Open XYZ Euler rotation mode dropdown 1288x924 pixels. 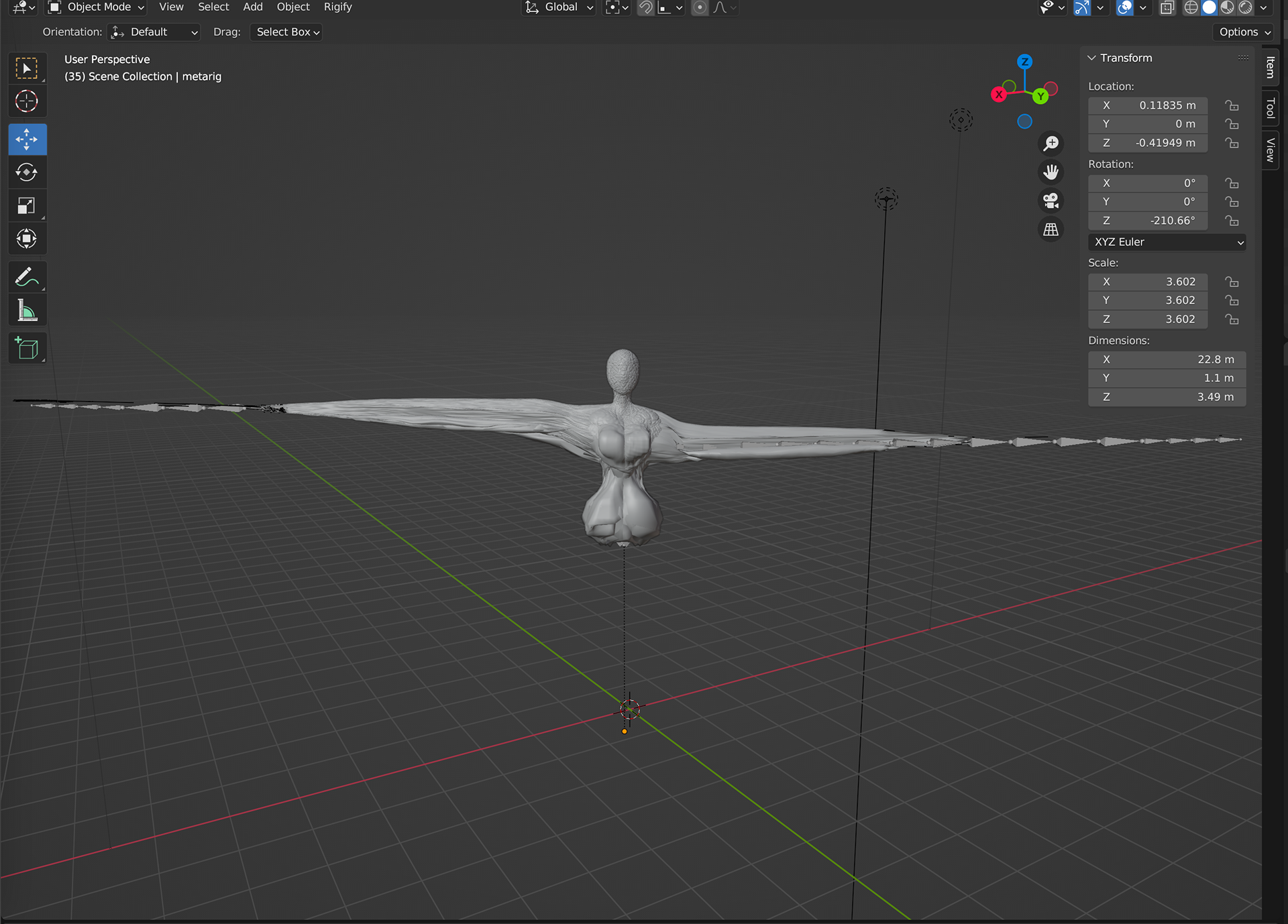coord(1167,242)
